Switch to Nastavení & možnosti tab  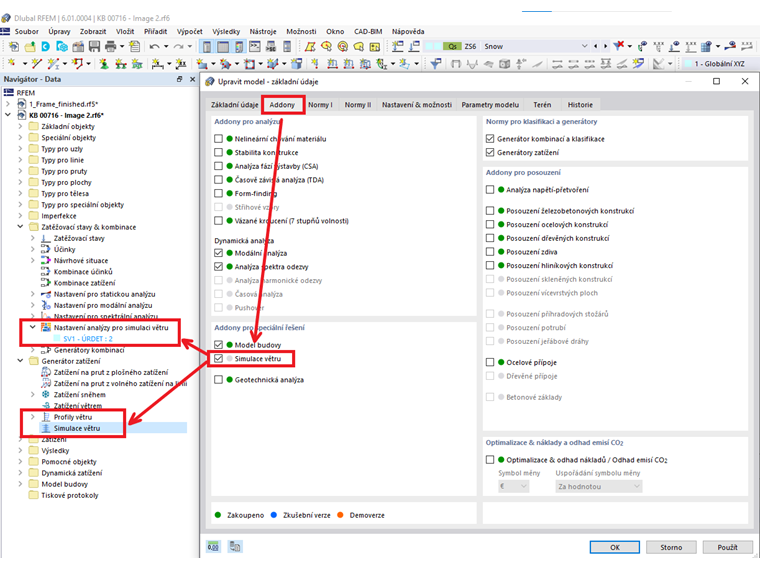click(417, 105)
